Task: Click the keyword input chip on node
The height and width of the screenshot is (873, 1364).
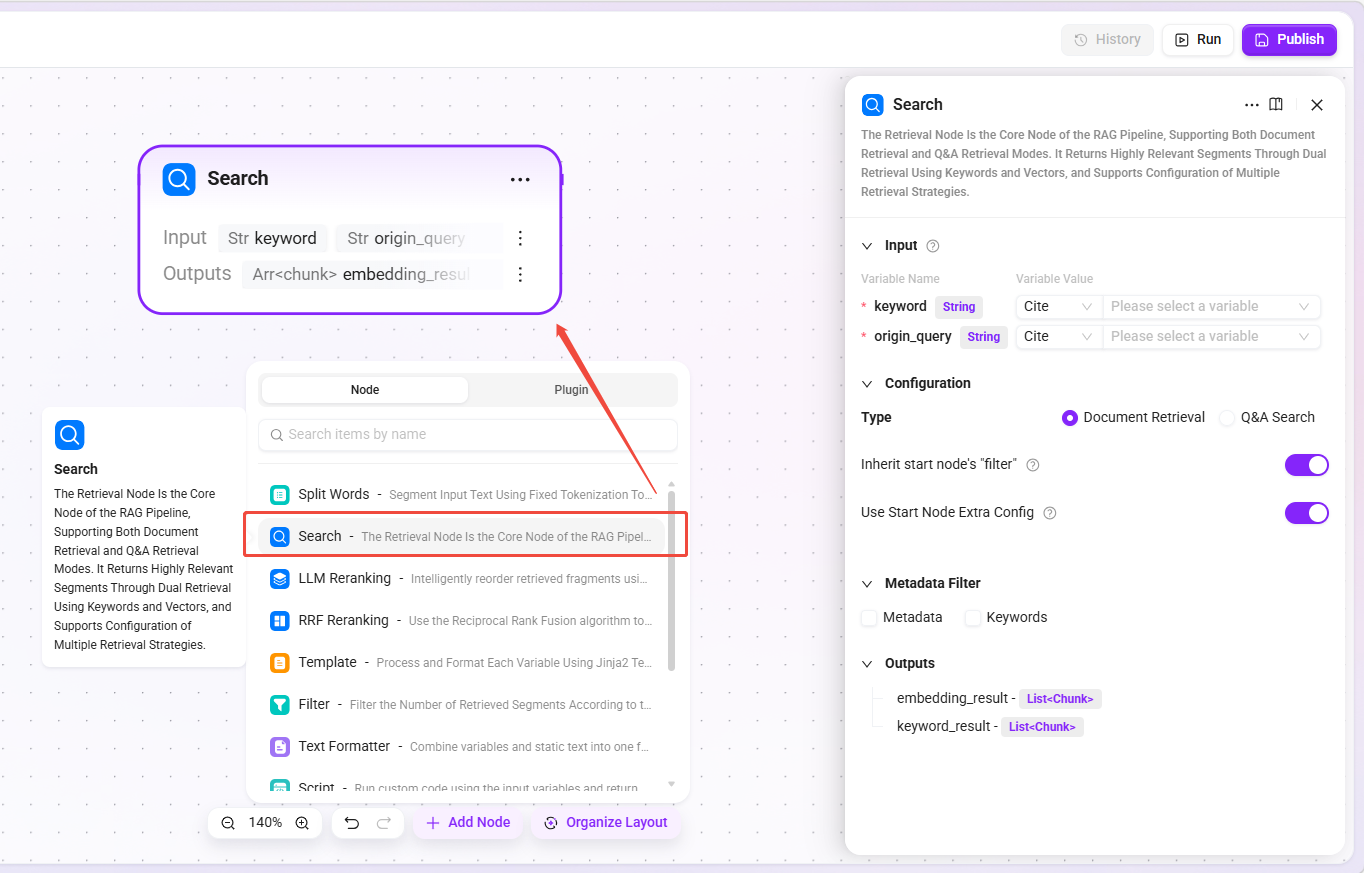Action: 273,238
